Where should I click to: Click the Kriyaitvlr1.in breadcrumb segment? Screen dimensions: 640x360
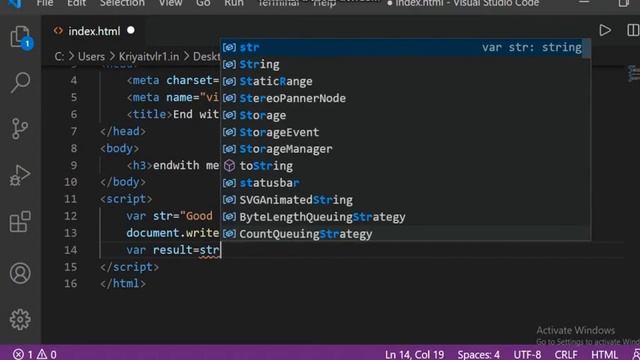[x=149, y=56]
